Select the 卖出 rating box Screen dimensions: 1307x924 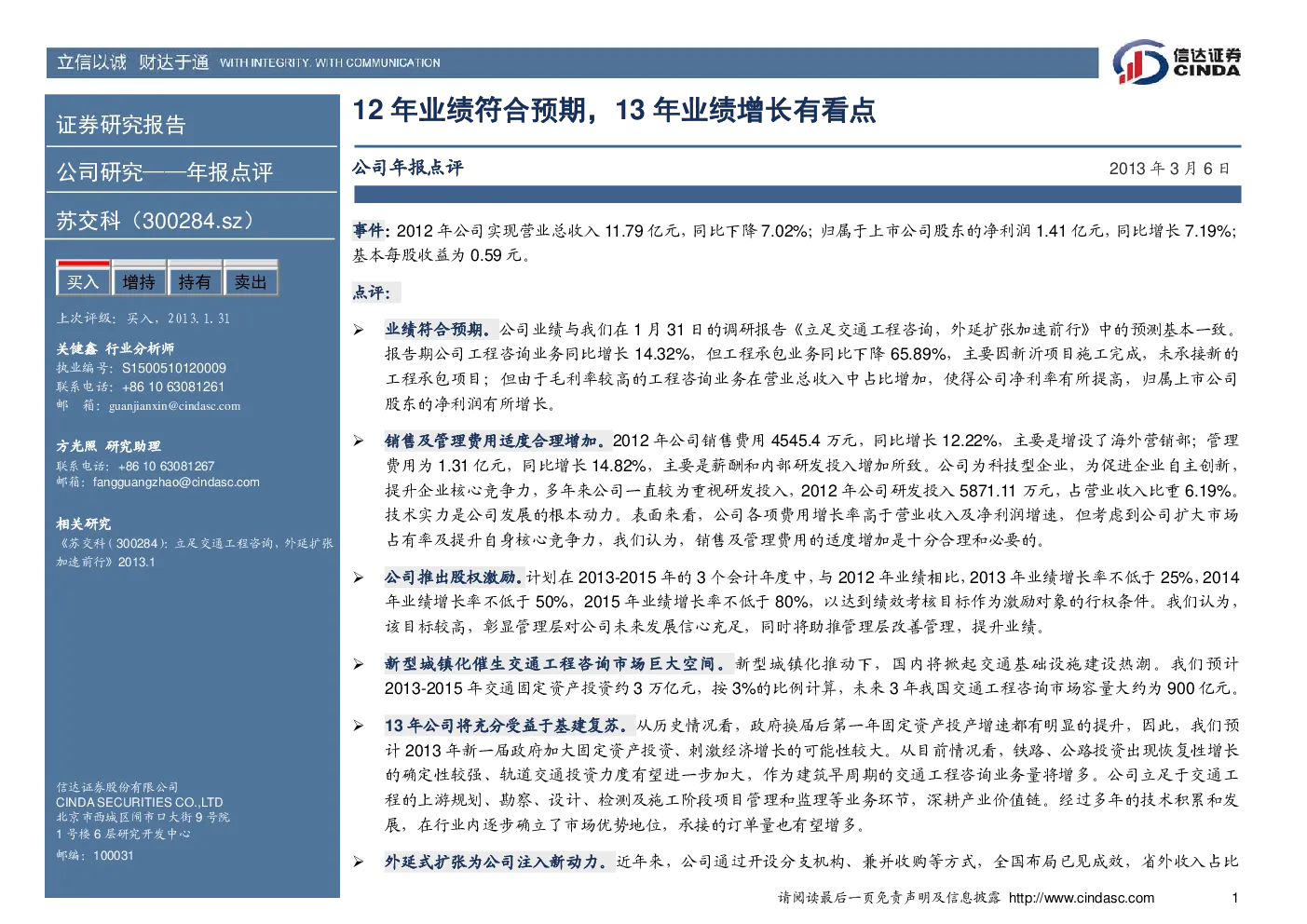pos(251,279)
